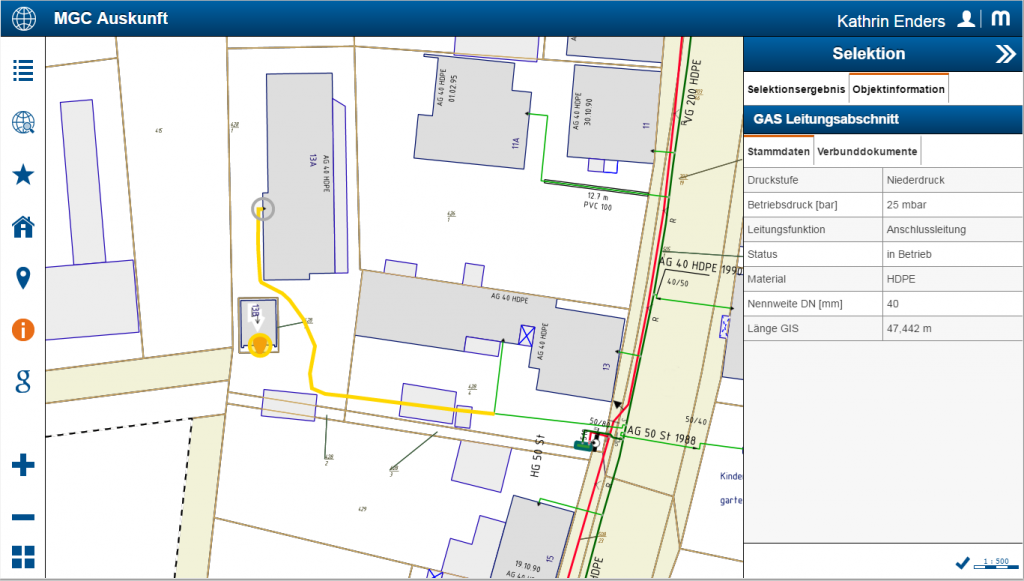Open the layer list icon in sidebar
1024x581 pixels.
(23, 70)
